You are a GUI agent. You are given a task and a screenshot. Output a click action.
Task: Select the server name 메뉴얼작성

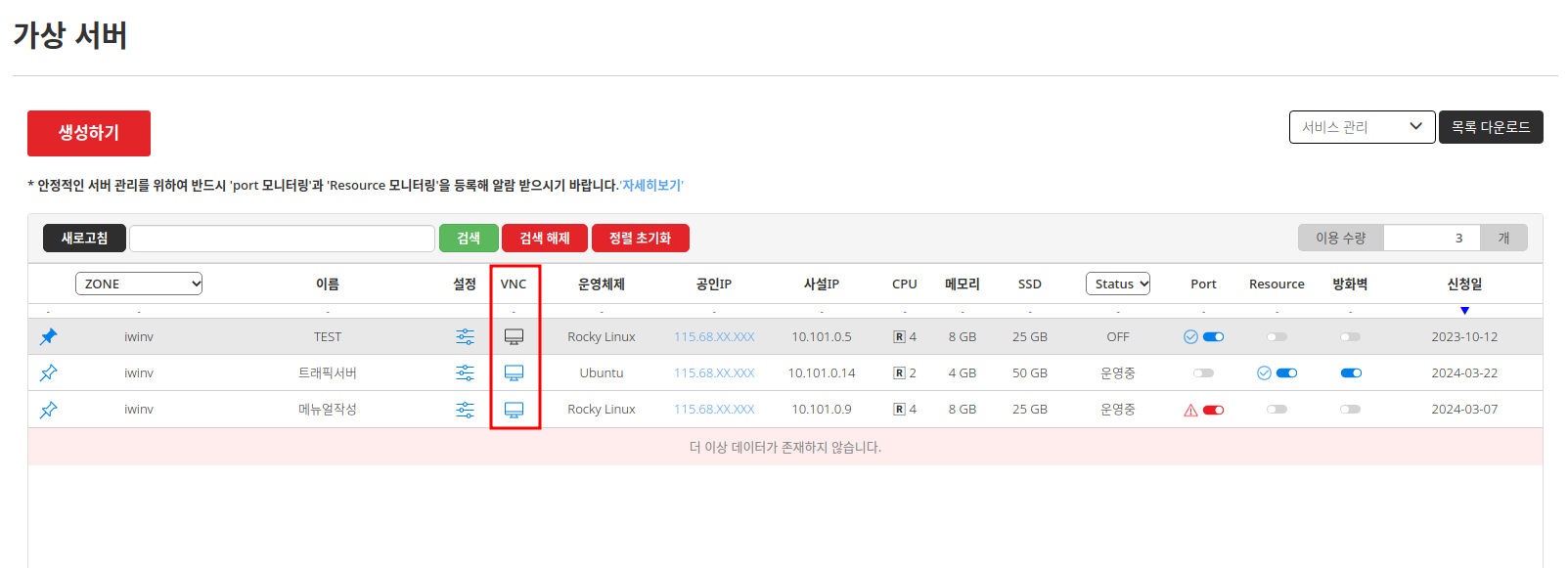tap(328, 409)
